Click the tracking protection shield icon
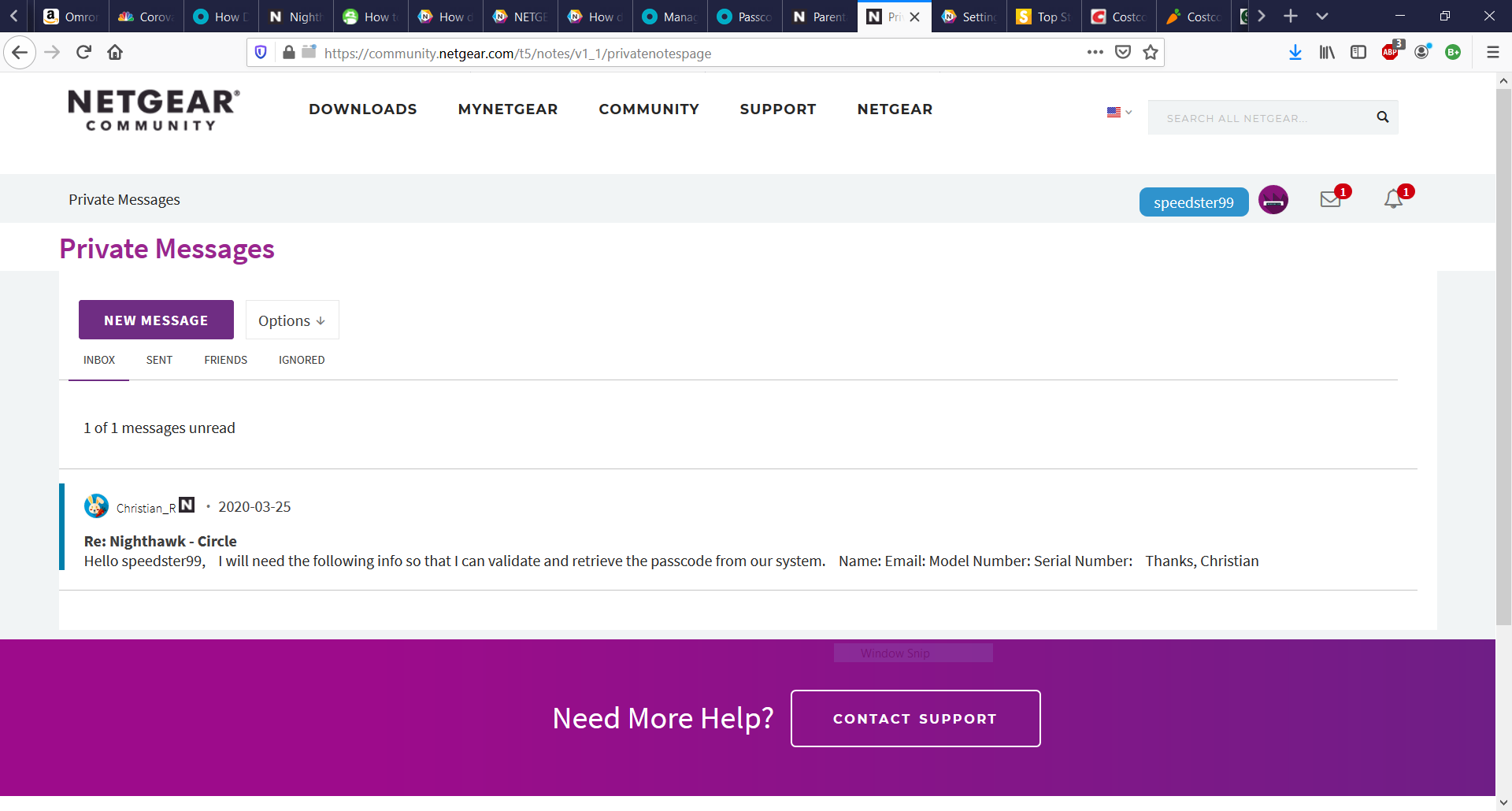This screenshot has width=1512, height=811. pyautogui.click(x=261, y=53)
